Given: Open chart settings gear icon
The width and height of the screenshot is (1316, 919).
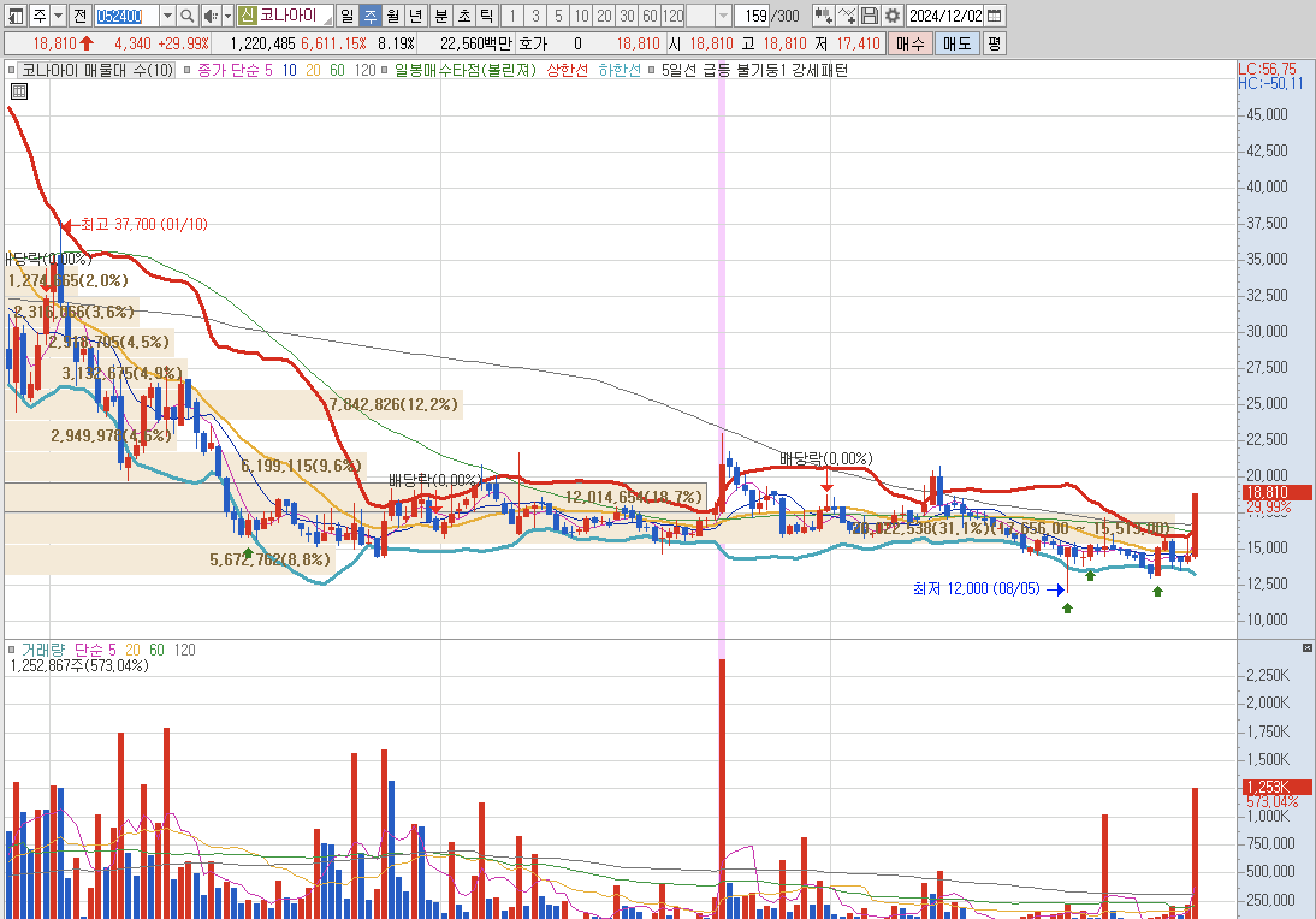Looking at the screenshot, I should (893, 16).
